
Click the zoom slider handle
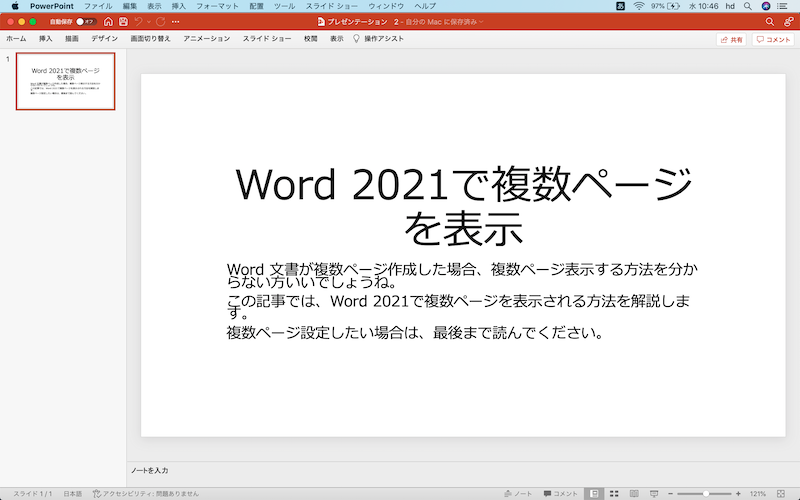tap(704, 494)
